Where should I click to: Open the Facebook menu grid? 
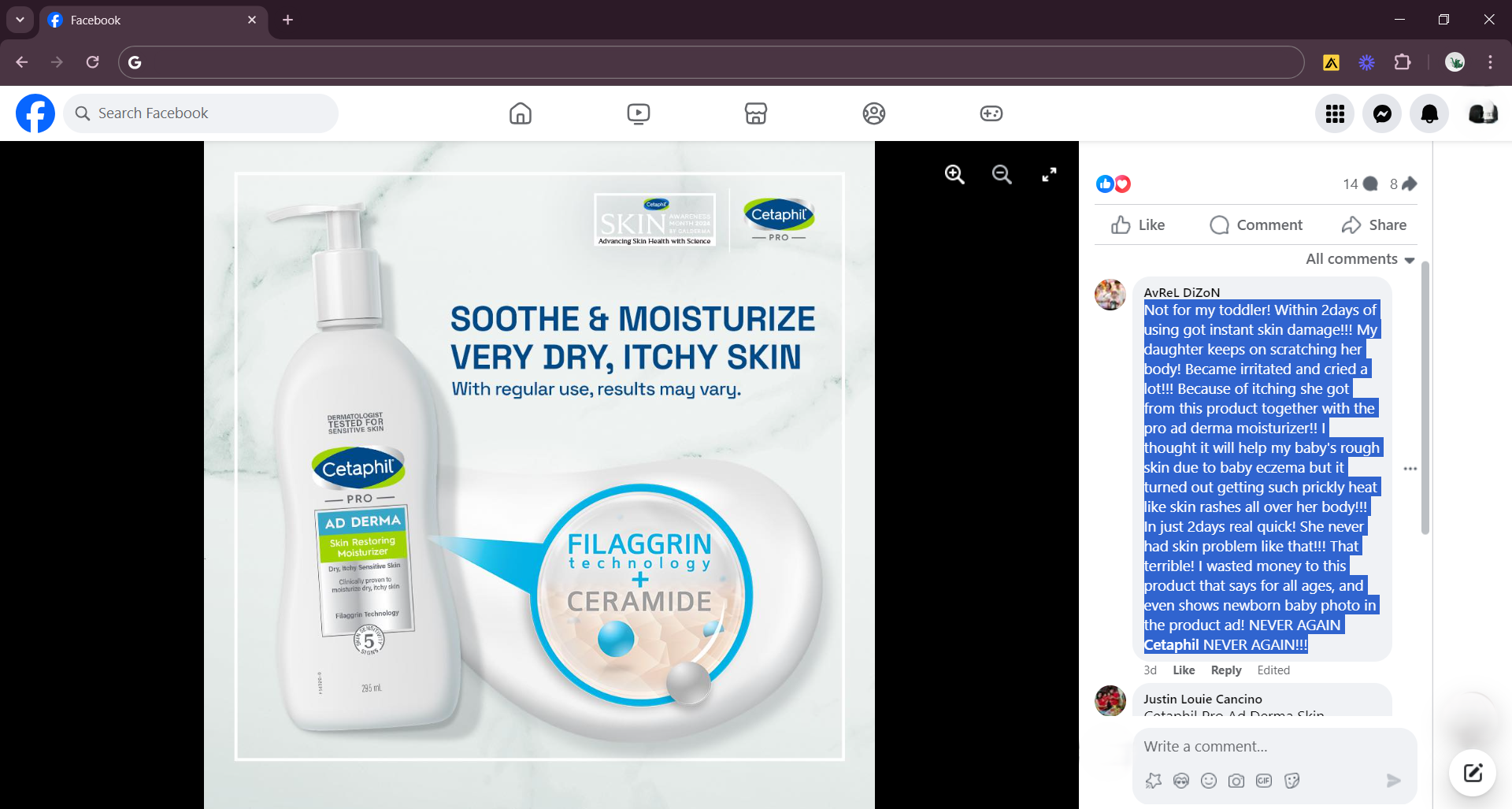[x=1335, y=114]
